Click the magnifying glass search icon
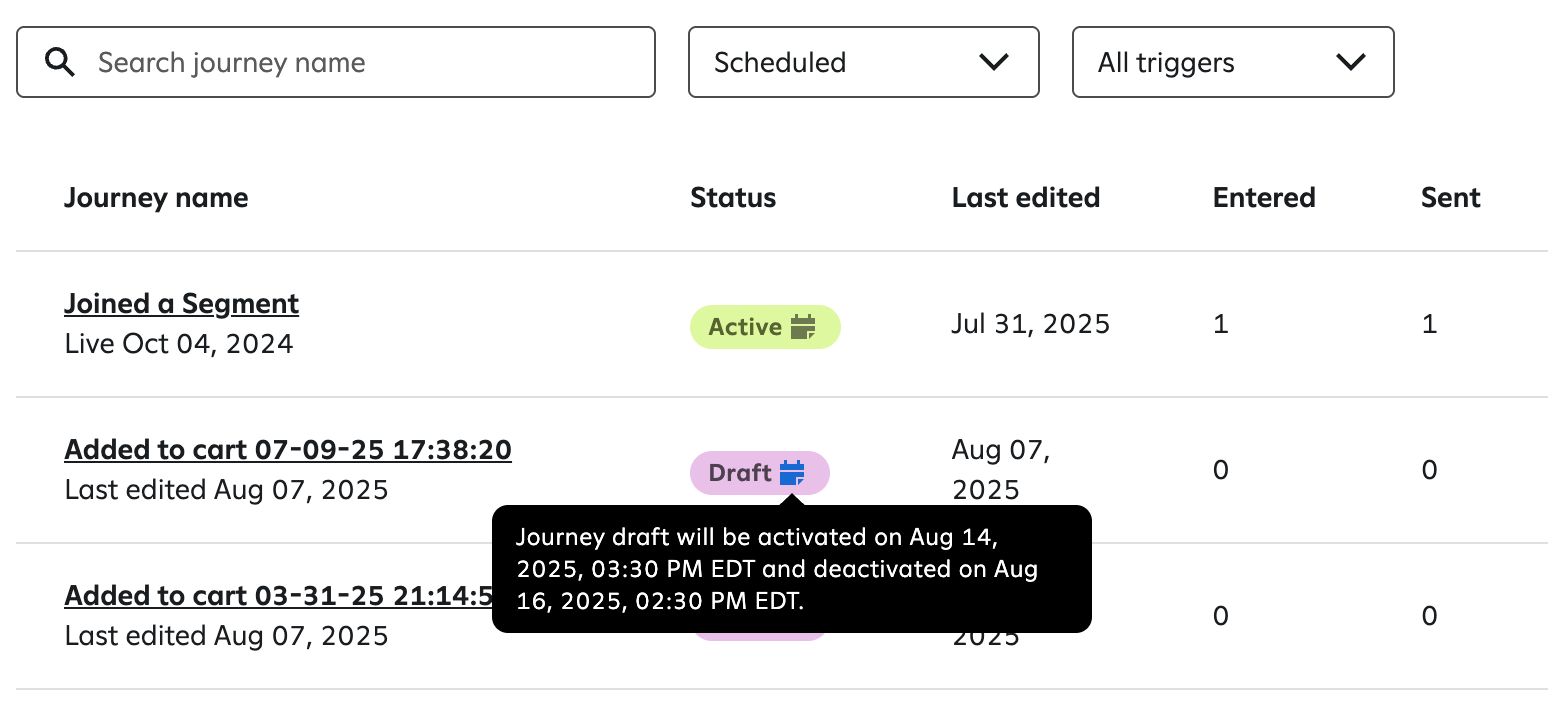The image size is (1548, 706). point(61,63)
